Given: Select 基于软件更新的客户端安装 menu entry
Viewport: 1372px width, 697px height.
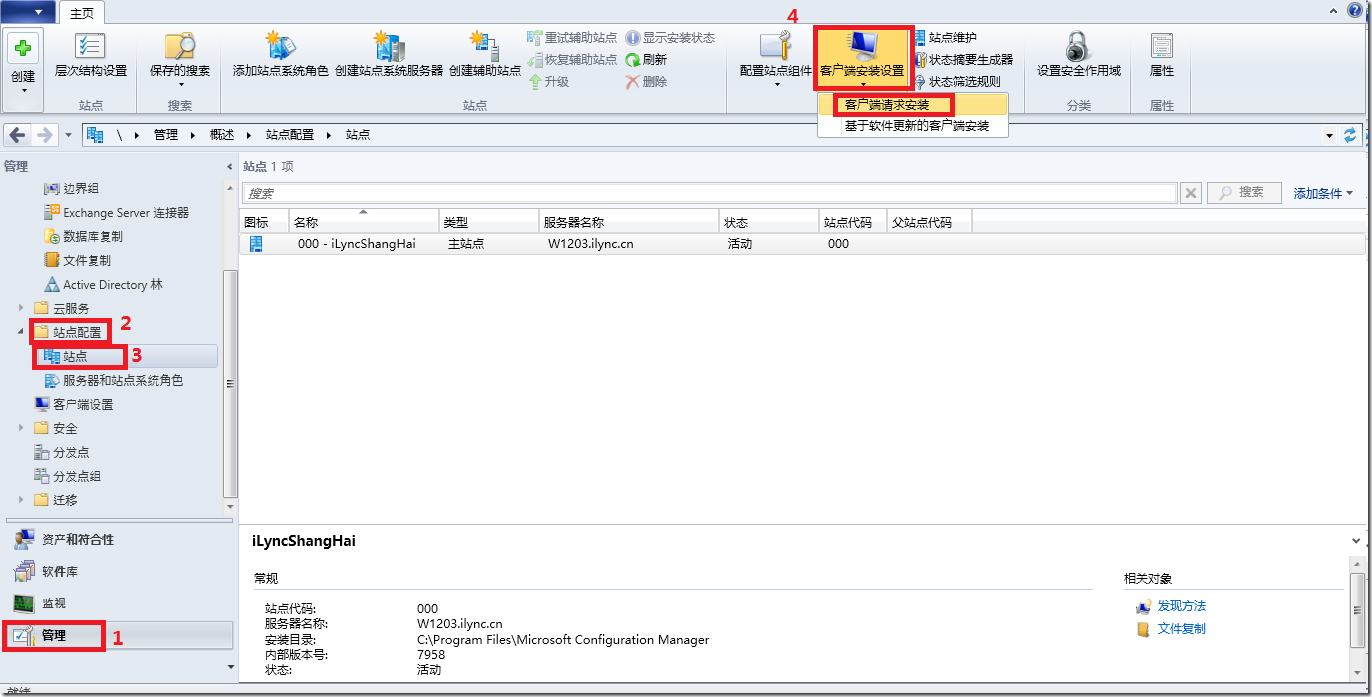Looking at the screenshot, I should (912, 126).
